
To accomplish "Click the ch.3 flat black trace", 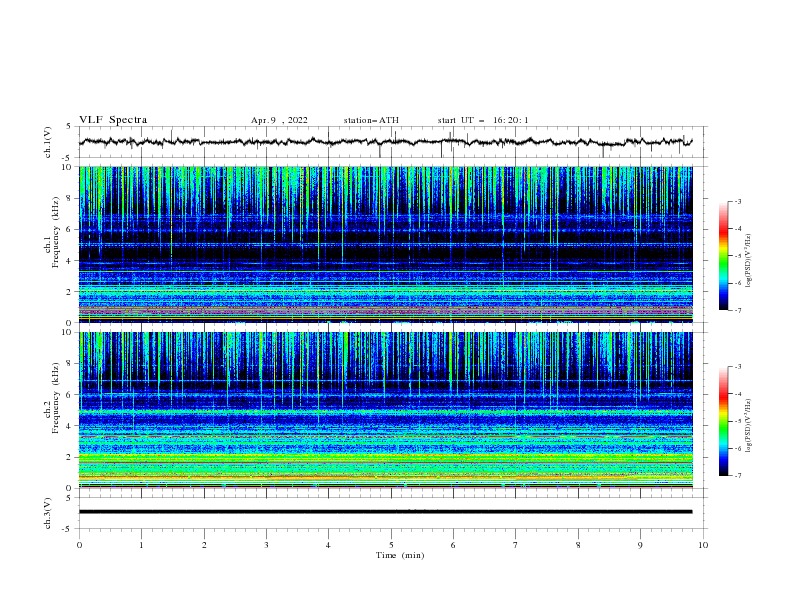I will tap(386, 512).
